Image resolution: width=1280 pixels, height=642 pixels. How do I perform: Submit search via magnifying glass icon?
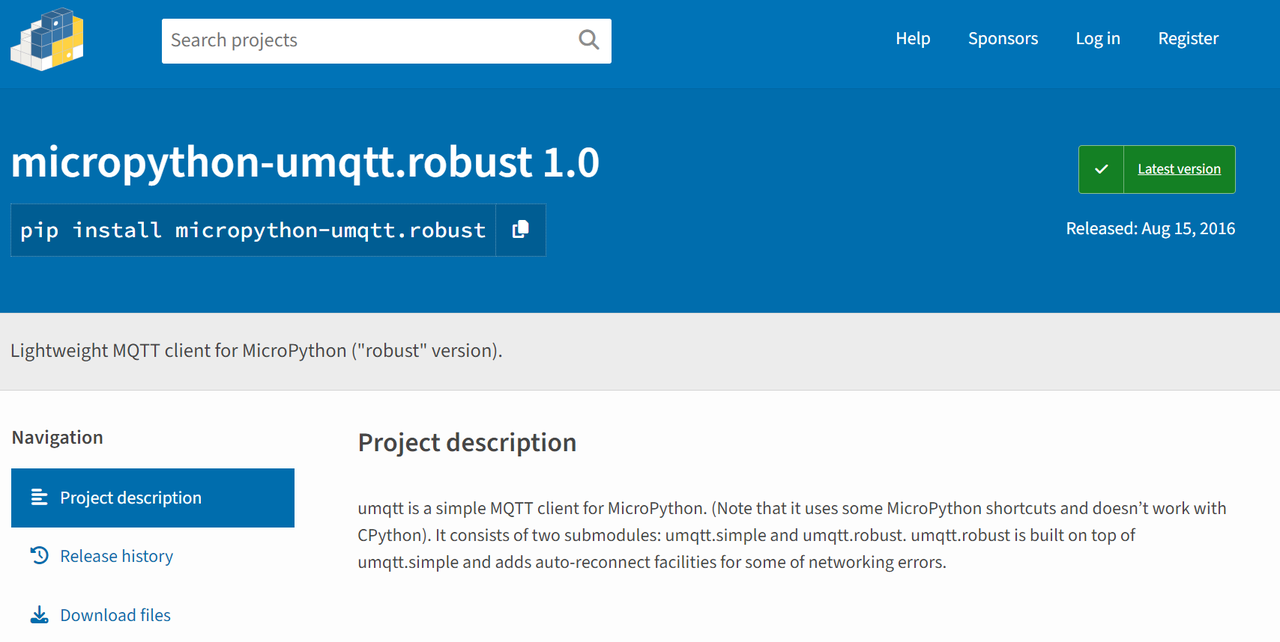[x=589, y=40]
